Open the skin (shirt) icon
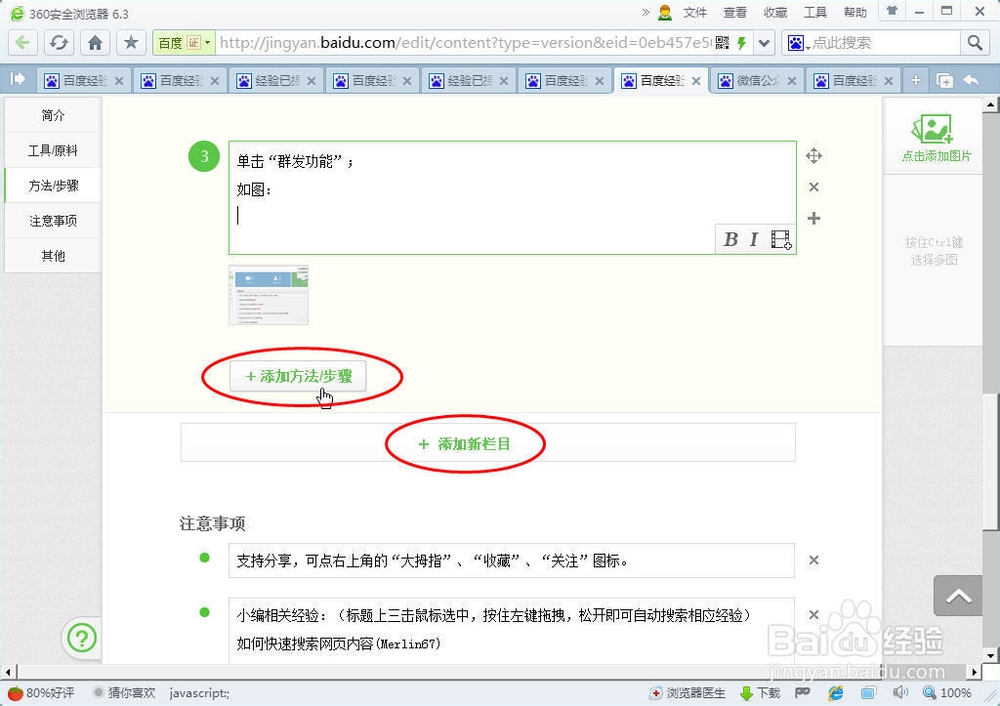Screen dimensions: 1000x706 [x=892, y=11]
